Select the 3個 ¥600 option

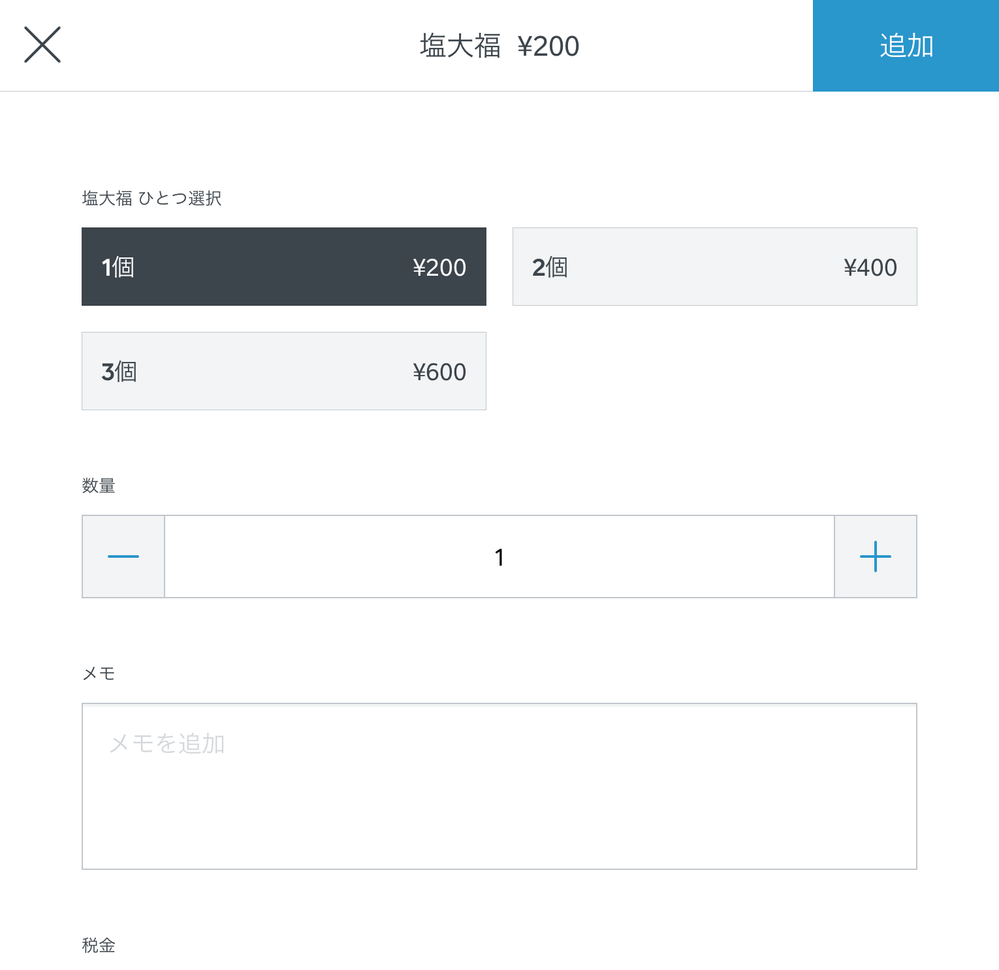283,370
